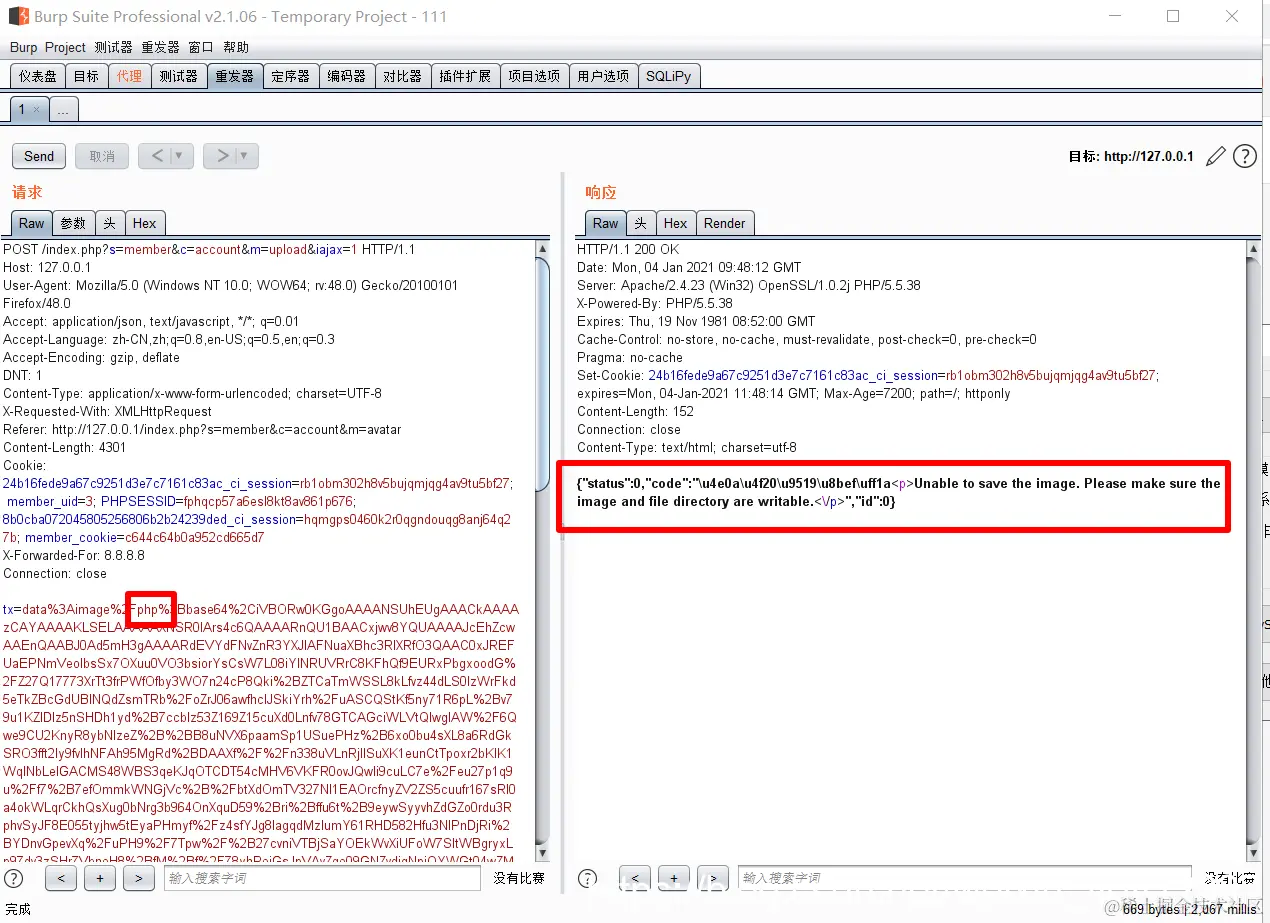Focus the response search input field
Viewport: 1270px width, 923px height.
tap(965, 878)
